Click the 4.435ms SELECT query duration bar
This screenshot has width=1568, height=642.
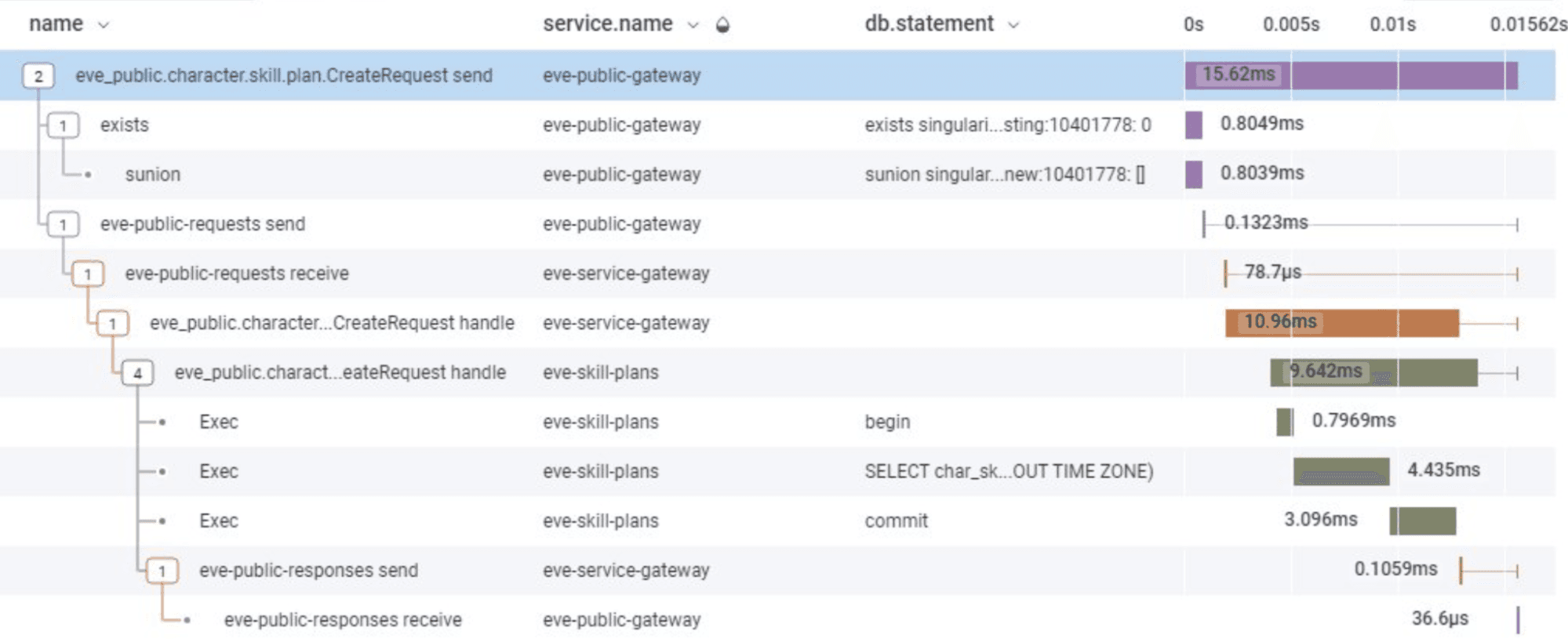[1341, 472]
